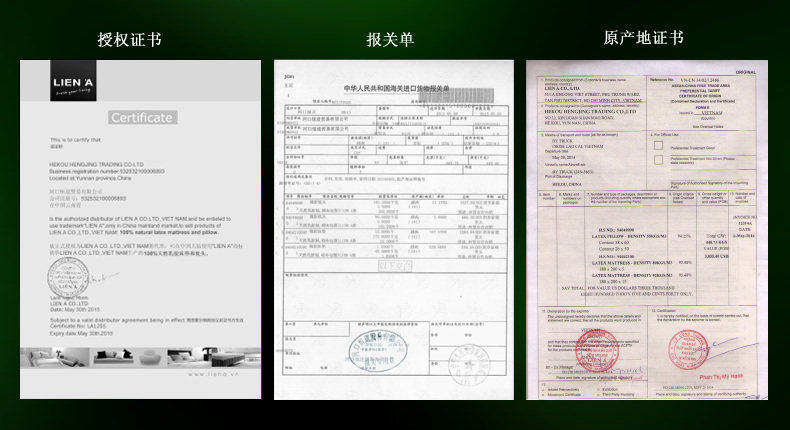This screenshot has width=790, height=430.
Task: Click the 中华人民共和国海关进口货物报关单 title
Action: click(396, 88)
